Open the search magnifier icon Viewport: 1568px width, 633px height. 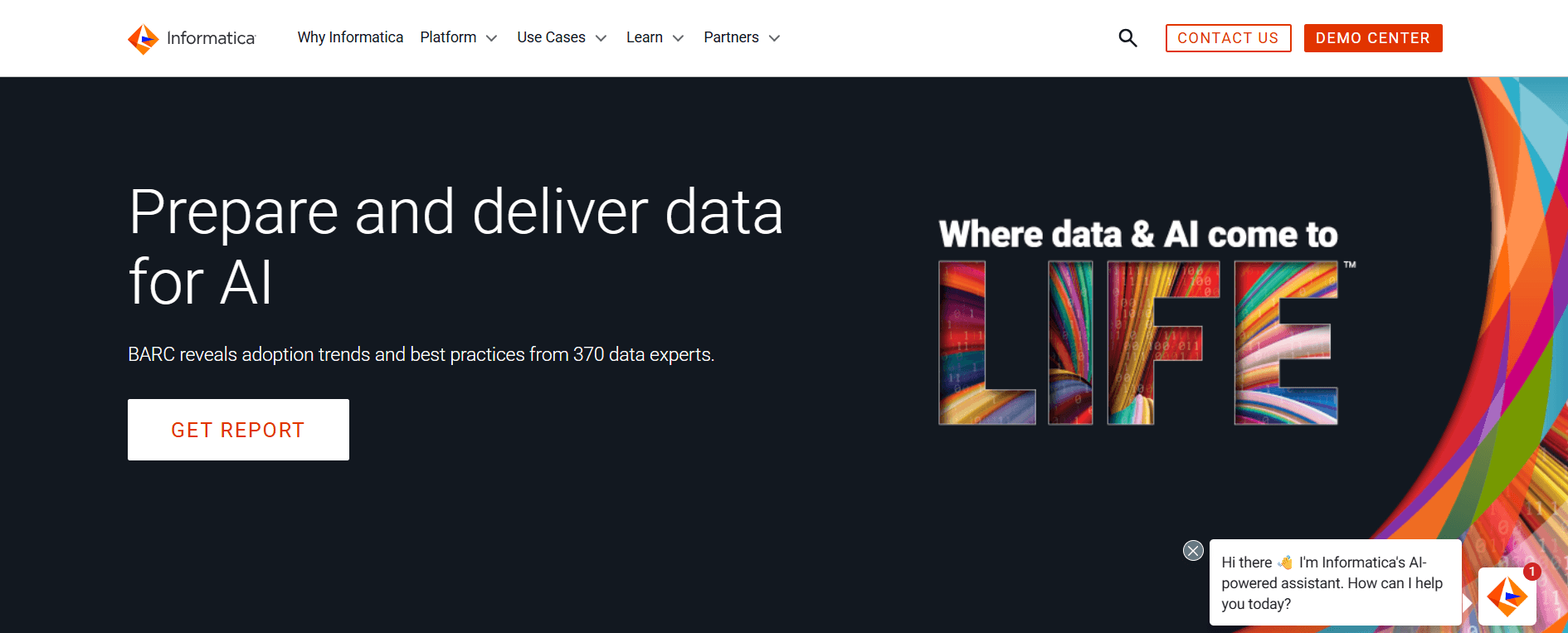click(x=1127, y=38)
